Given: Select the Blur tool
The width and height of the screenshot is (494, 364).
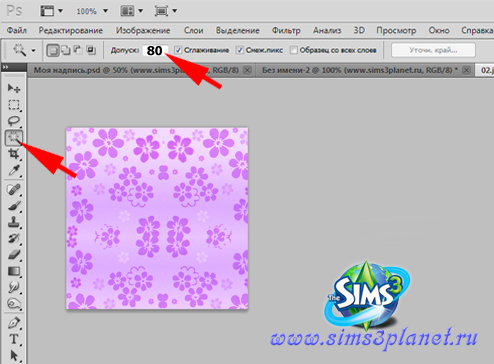Looking at the screenshot, I should (14, 287).
